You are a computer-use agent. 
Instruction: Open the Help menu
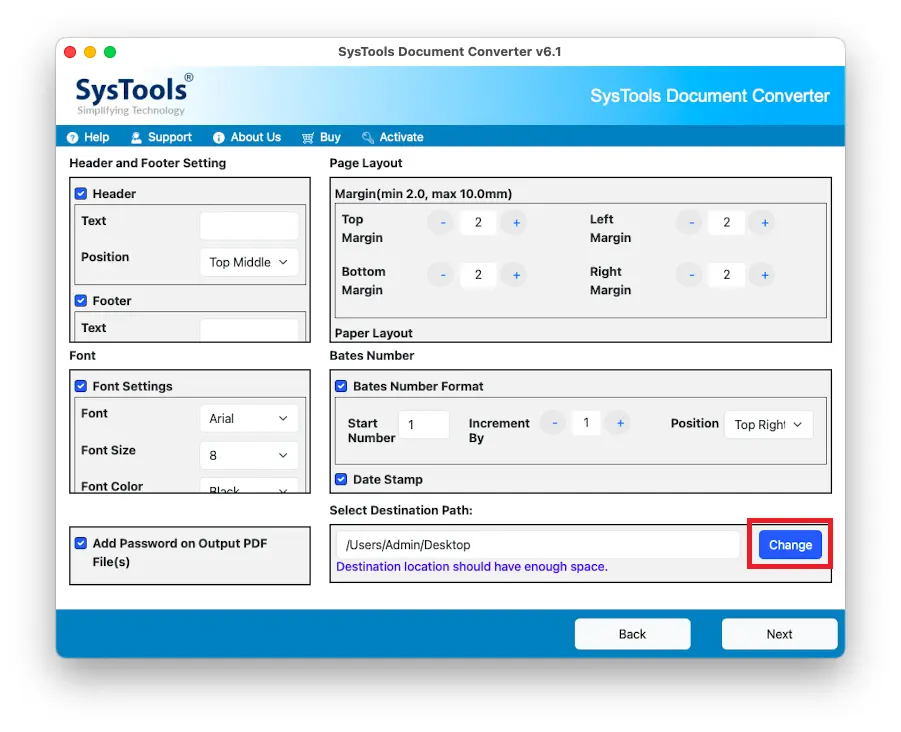tap(88, 137)
